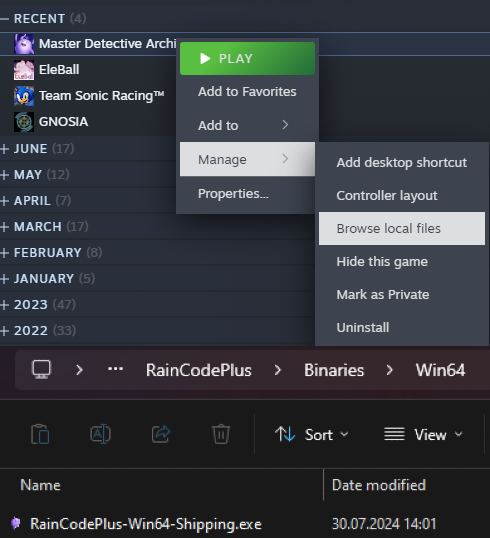
Task: Open the Sort dropdown in Explorer
Action: [x=312, y=434]
